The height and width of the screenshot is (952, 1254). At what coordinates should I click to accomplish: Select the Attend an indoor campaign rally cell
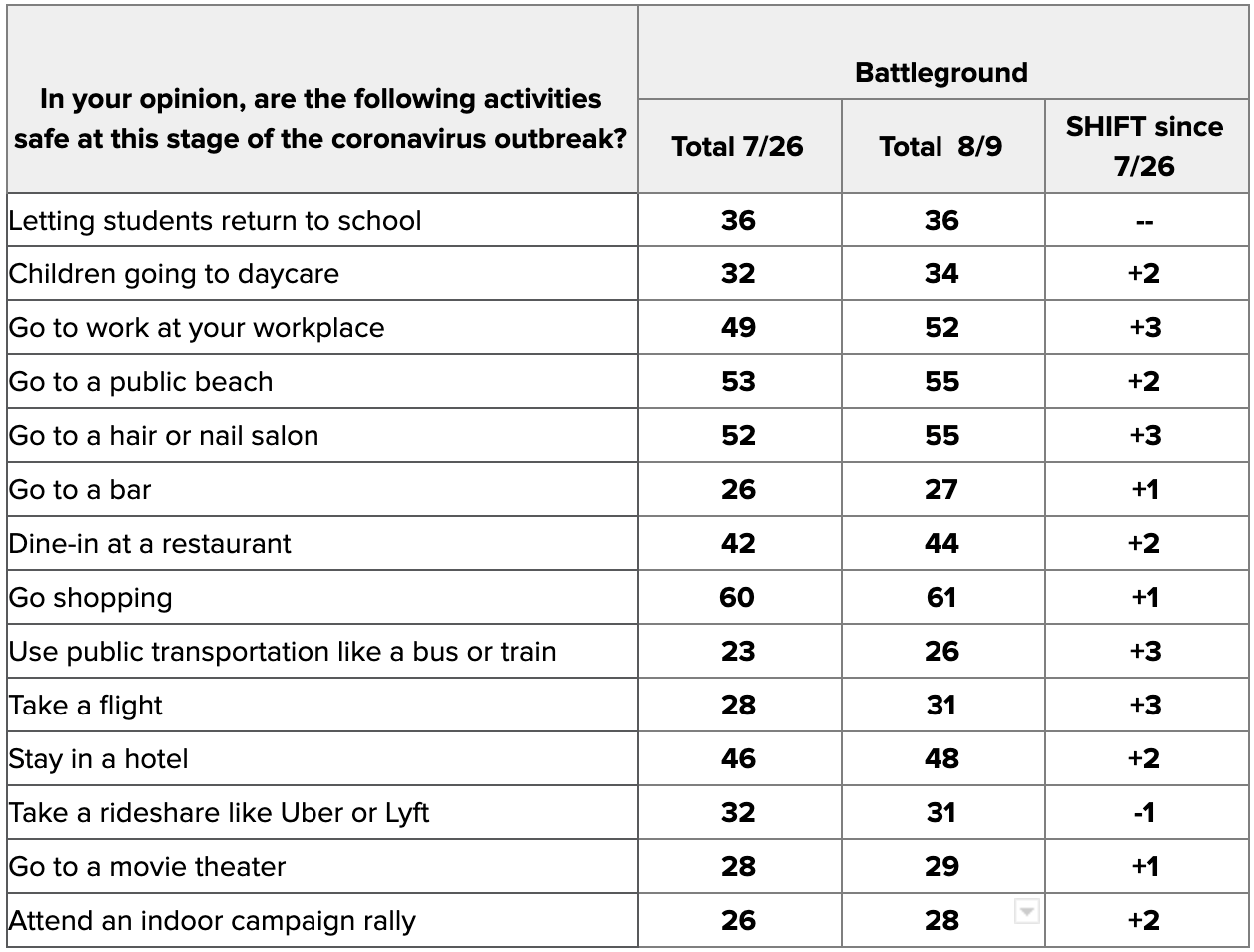pos(321,920)
